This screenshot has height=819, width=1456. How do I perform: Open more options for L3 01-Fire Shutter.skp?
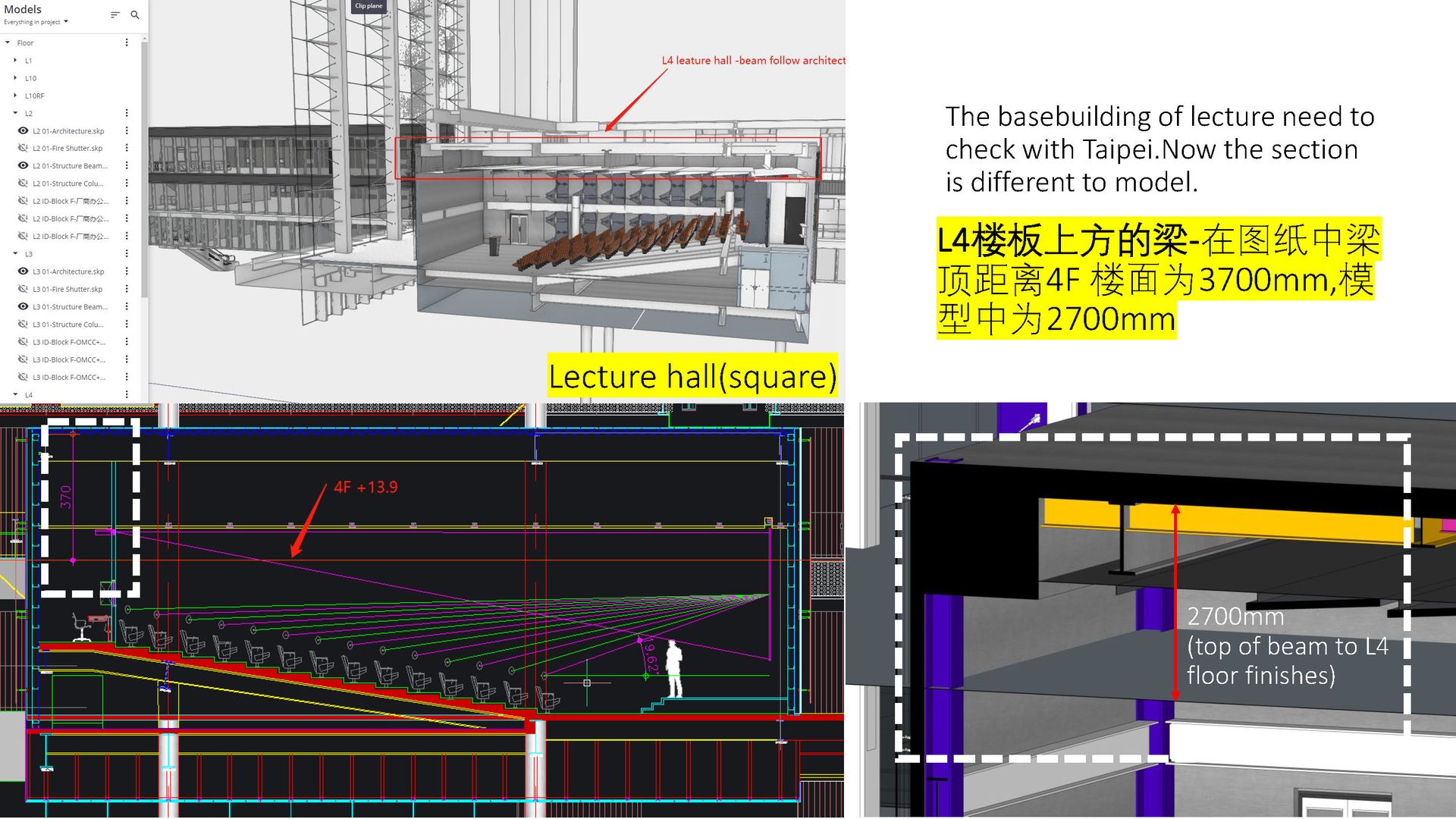click(x=127, y=289)
